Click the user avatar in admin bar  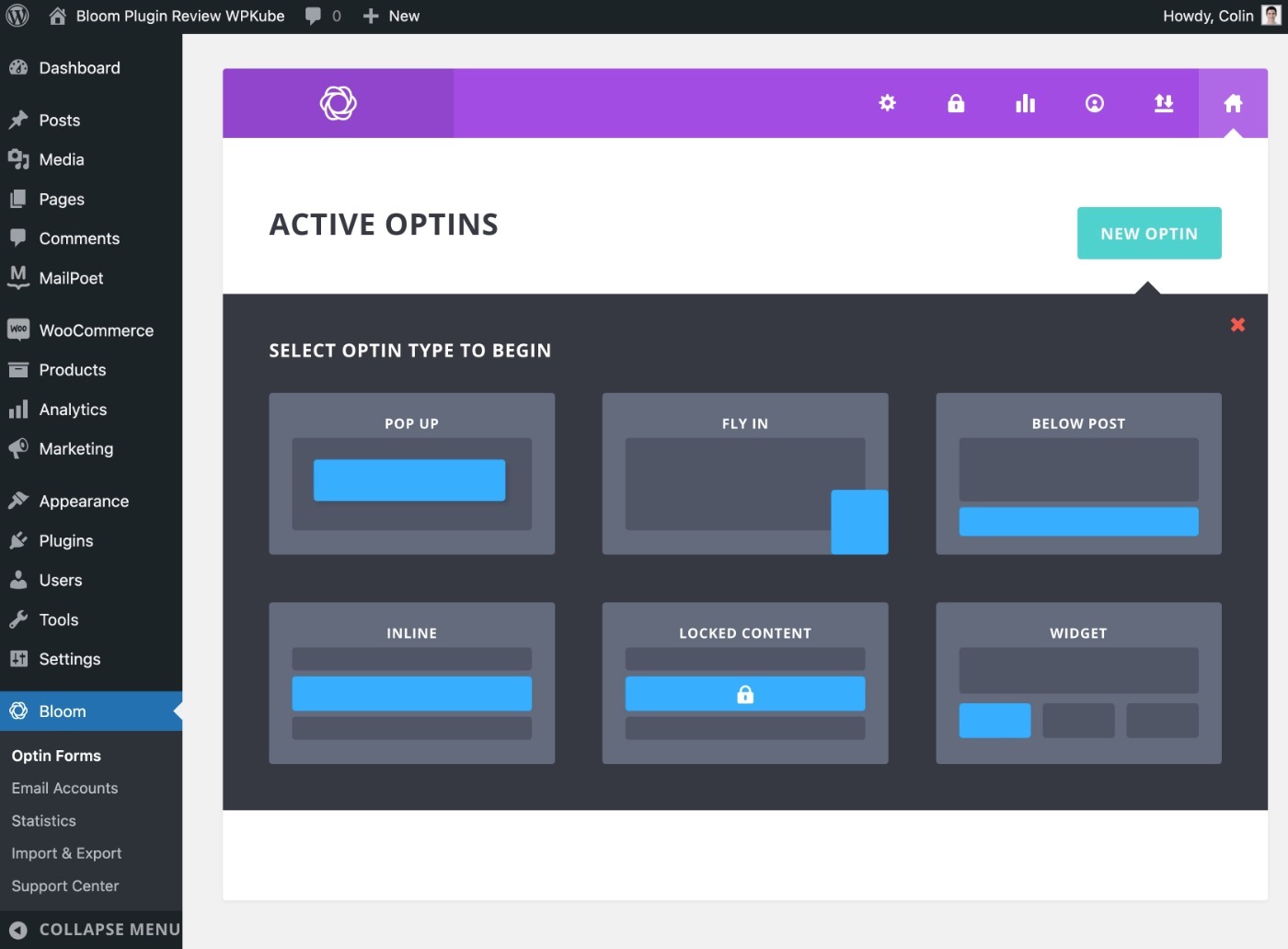tap(1271, 16)
